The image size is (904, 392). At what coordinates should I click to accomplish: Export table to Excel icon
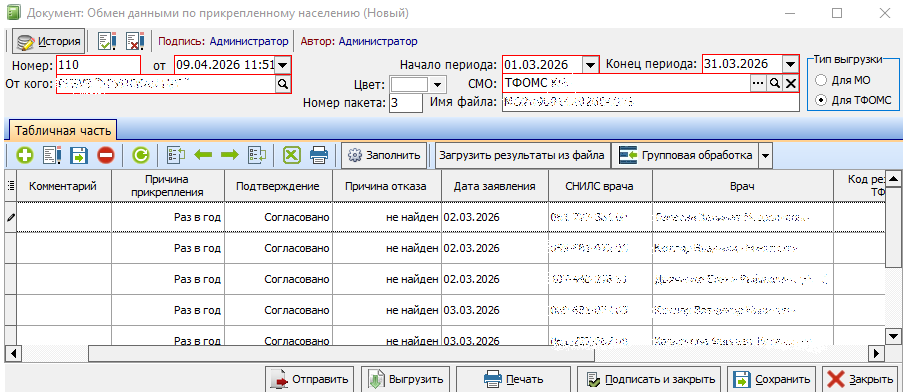[292, 155]
